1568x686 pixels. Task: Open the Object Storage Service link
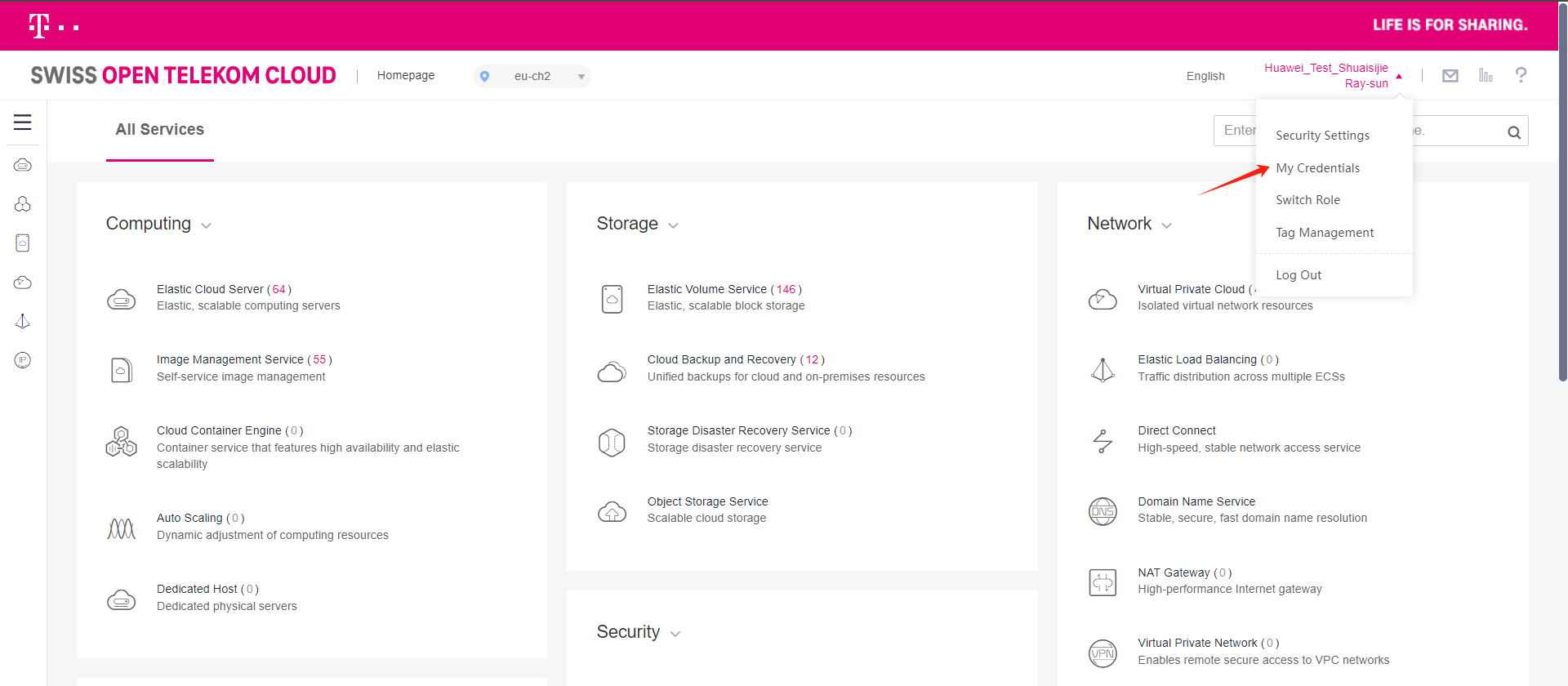coord(708,501)
